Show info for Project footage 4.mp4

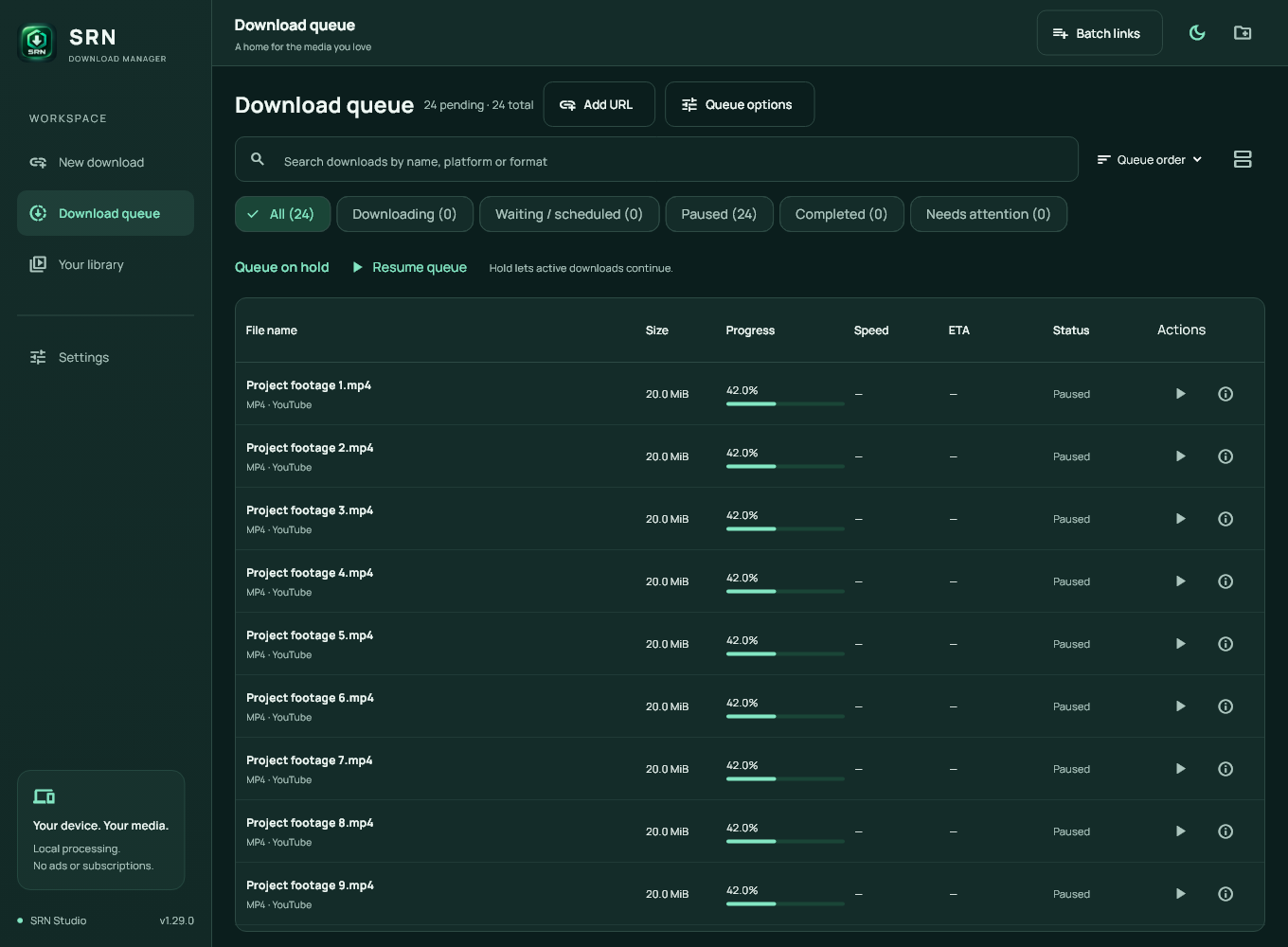tap(1225, 581)
